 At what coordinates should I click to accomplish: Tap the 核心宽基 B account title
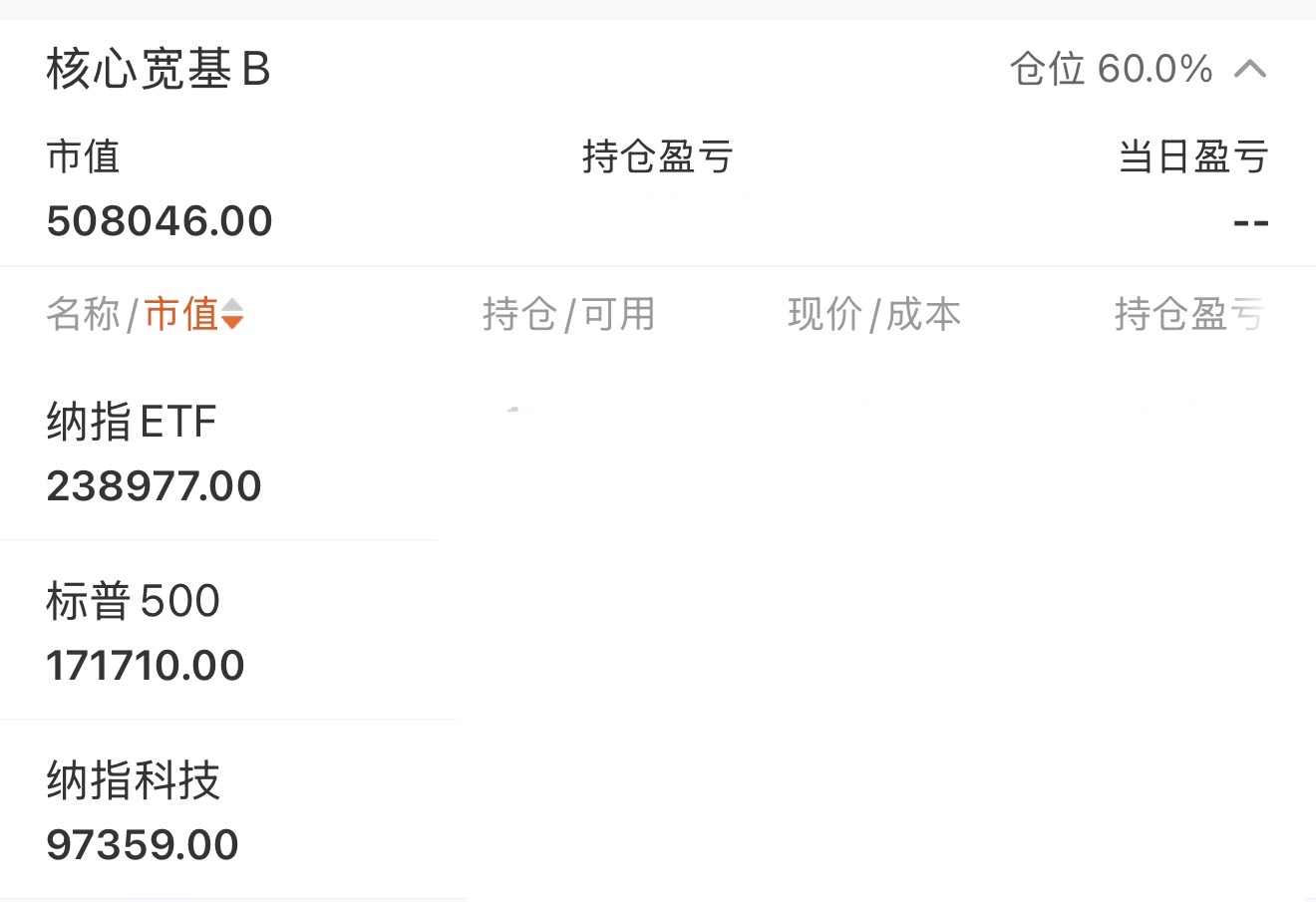(159, 70)
